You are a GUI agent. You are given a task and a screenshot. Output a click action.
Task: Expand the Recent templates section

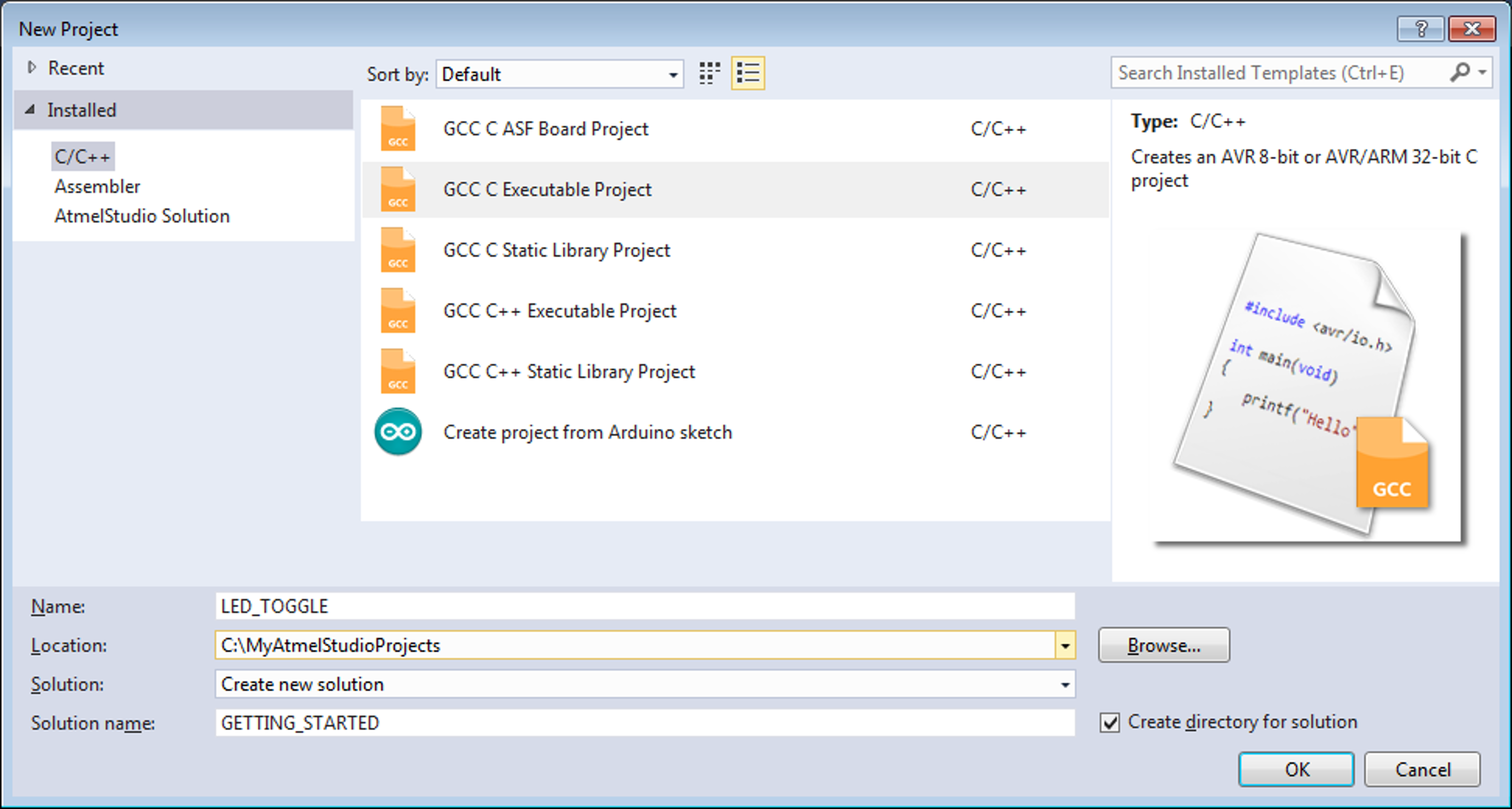click(x=32, y=68)
